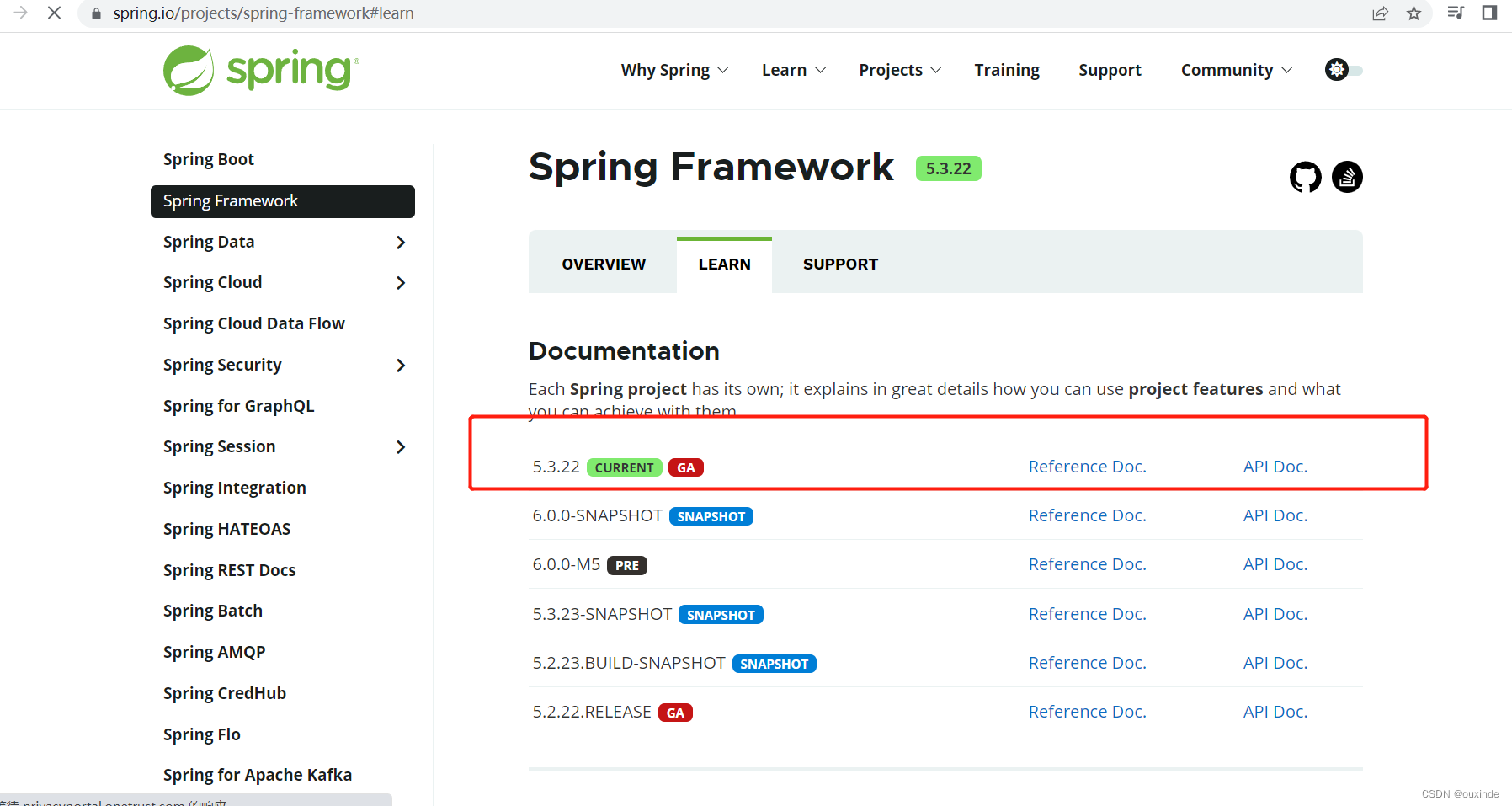
Task: Expand Spring Session submenu chevron
Action: [401, 447]
